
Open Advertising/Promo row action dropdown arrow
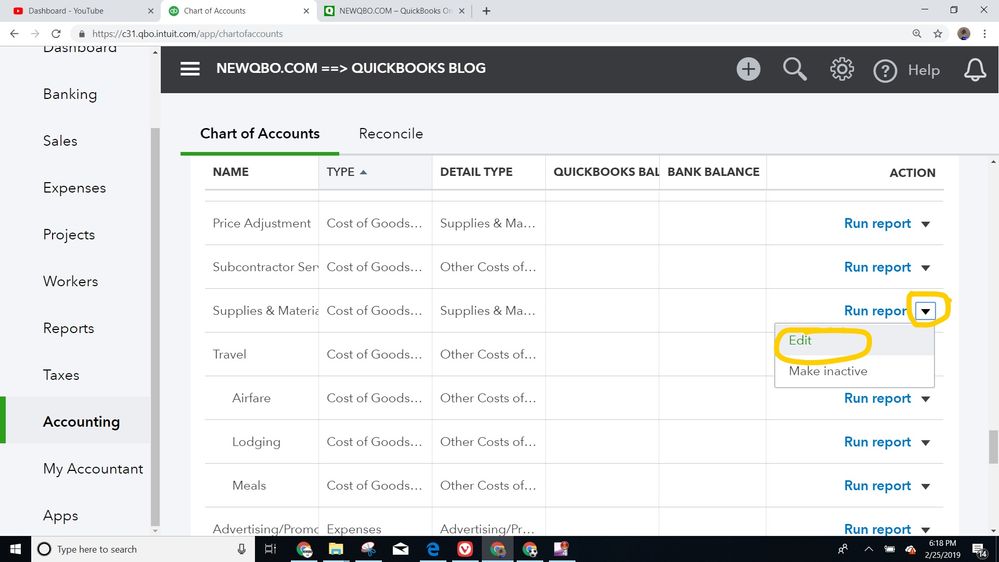click(x=926, y=530)
